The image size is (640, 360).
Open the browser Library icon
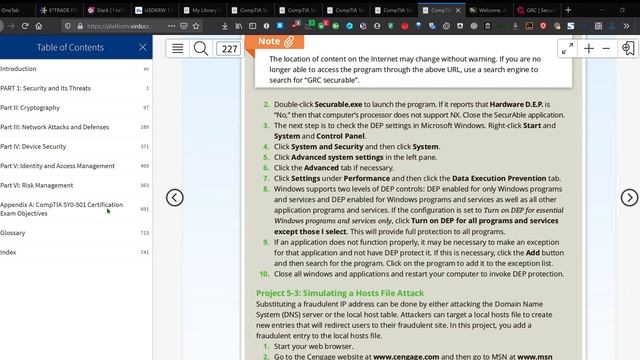point(239,26)
